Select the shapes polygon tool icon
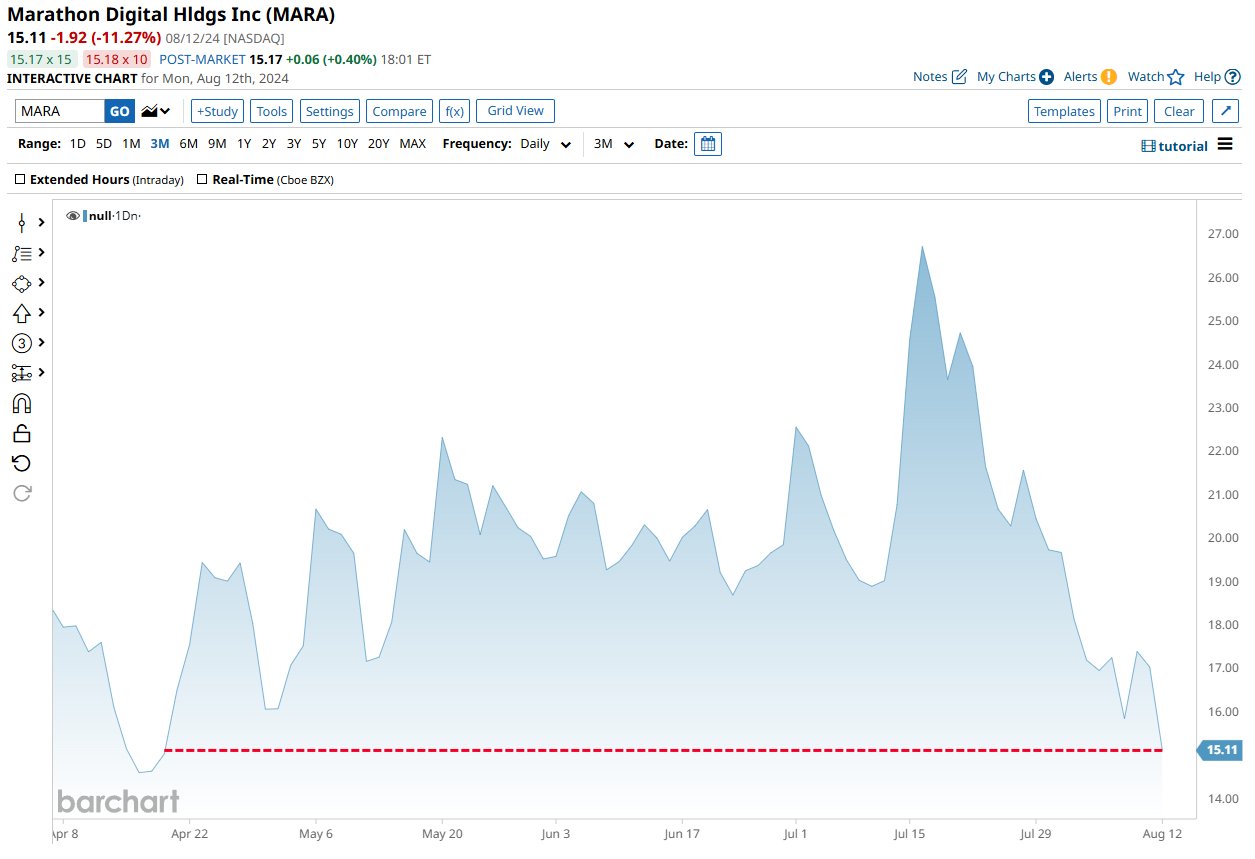Screen dimensions: 1255x859 tap(22, 283)
